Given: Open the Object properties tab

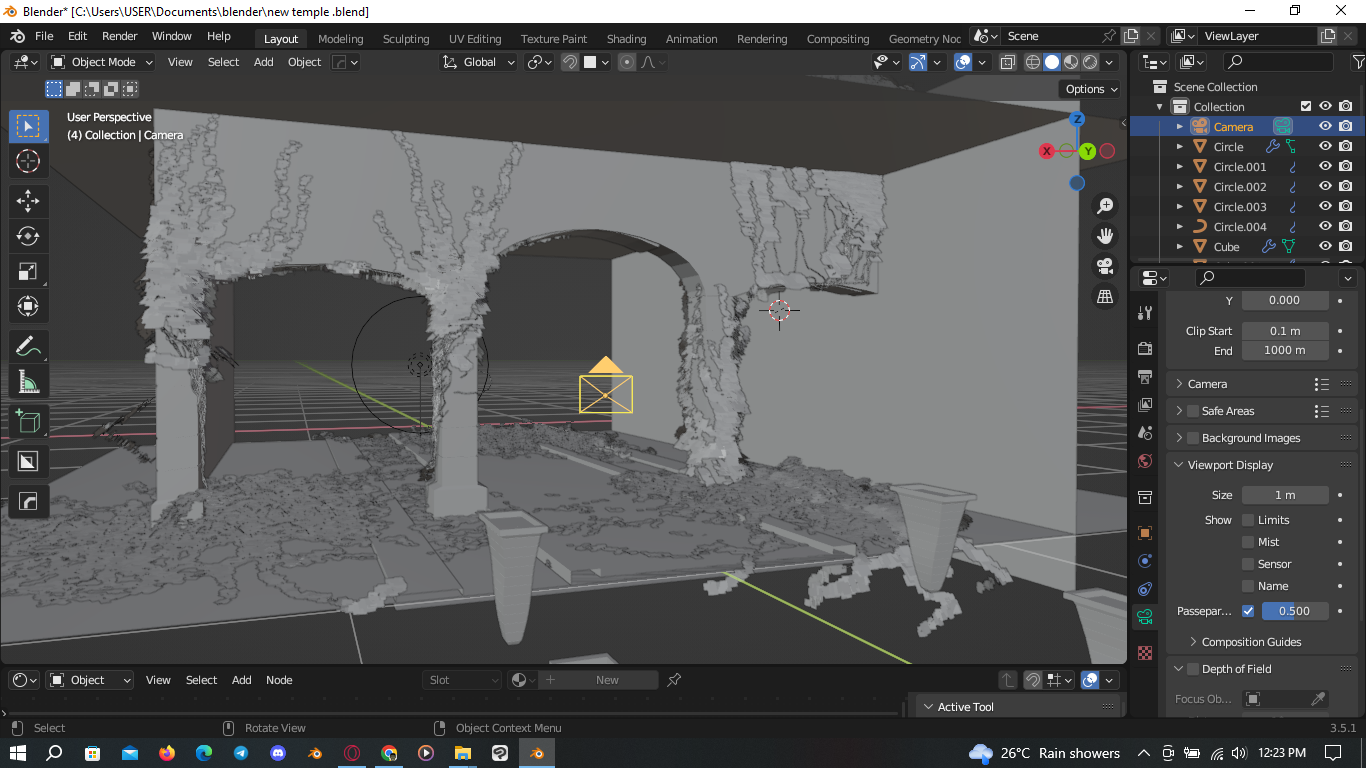Looking at the screenshot, I should 1146,532.
